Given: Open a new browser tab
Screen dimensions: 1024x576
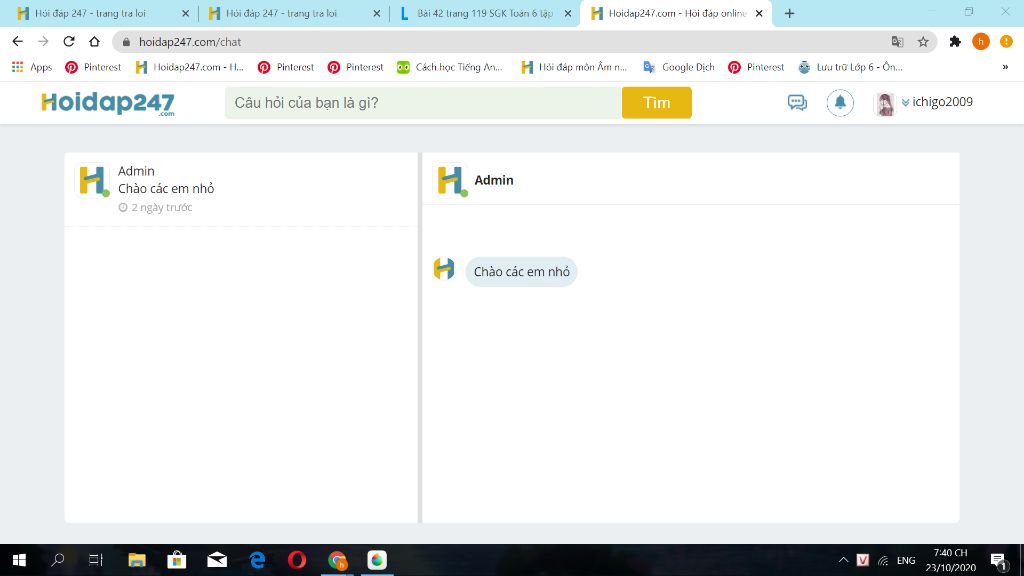Looking at the screenshot, I should [790, 13].
